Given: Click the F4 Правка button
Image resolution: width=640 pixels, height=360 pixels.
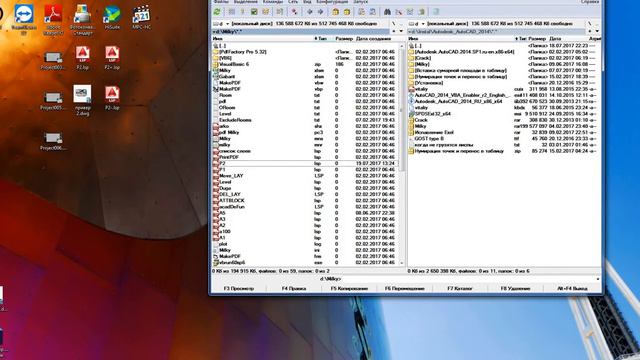Looking at the screenshot, I should 294,289.
